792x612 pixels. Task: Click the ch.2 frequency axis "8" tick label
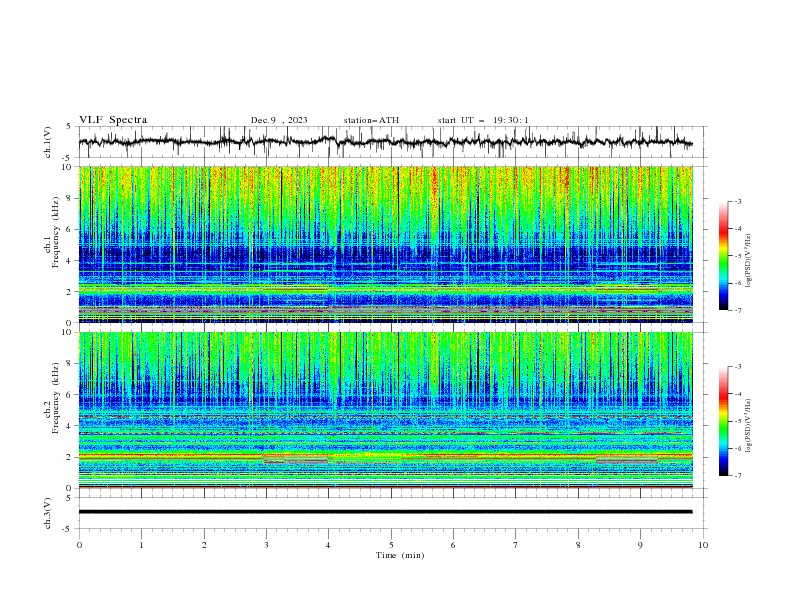pos(70,363)
